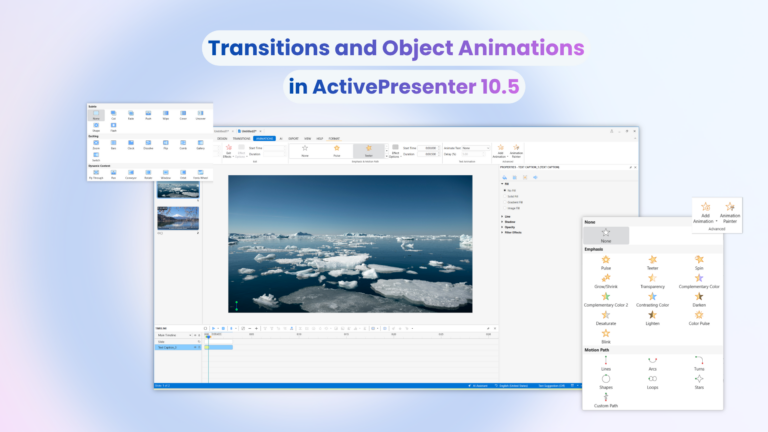Select Teeter in the ribbon gallery
768x432 pixels.
(368, 151)
